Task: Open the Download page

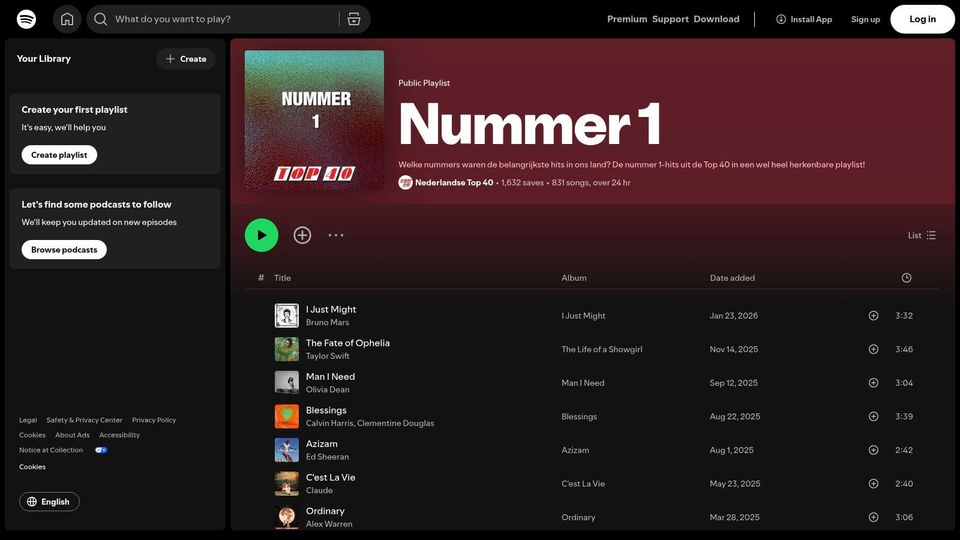Action: pos(716,19)
